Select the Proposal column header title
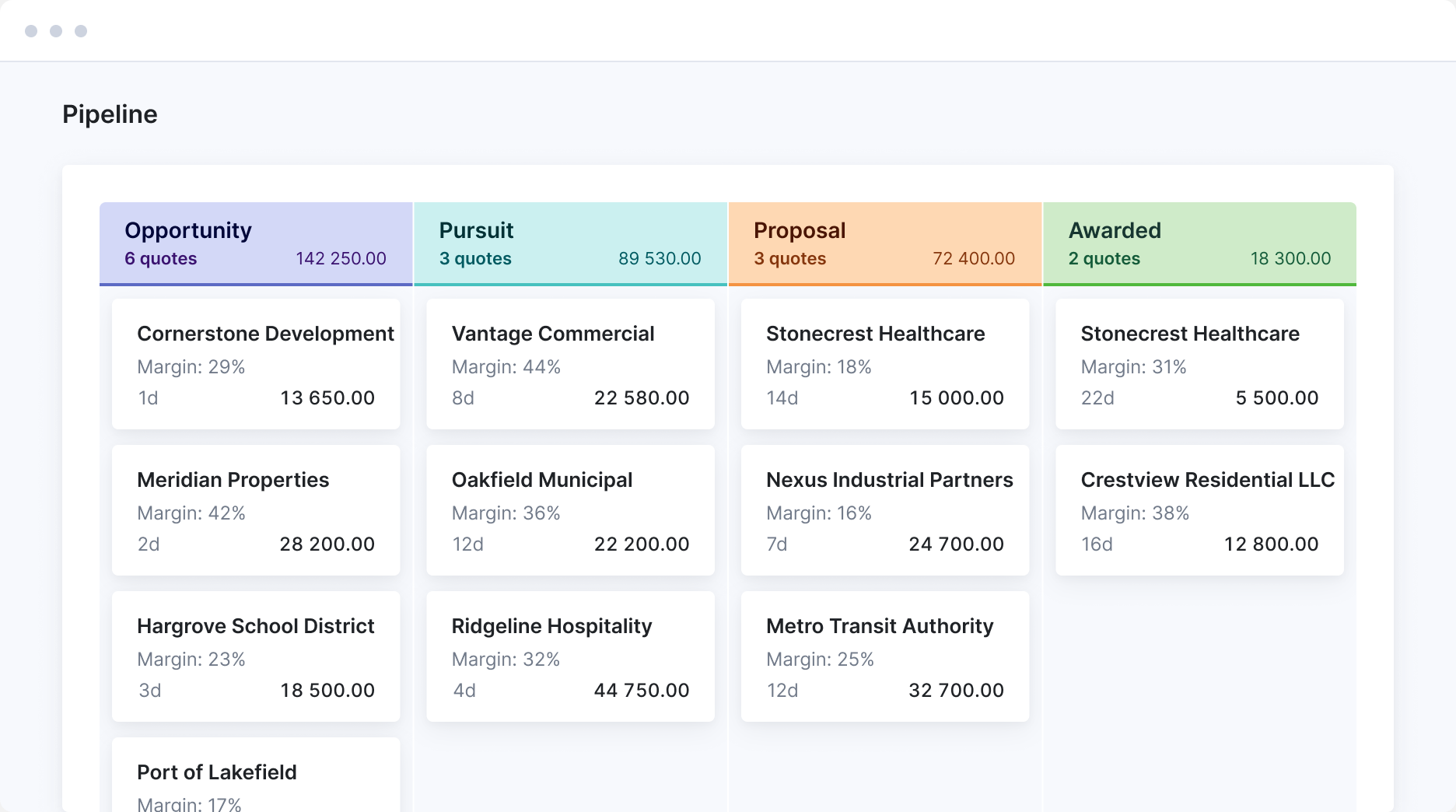 pos(799,230)
